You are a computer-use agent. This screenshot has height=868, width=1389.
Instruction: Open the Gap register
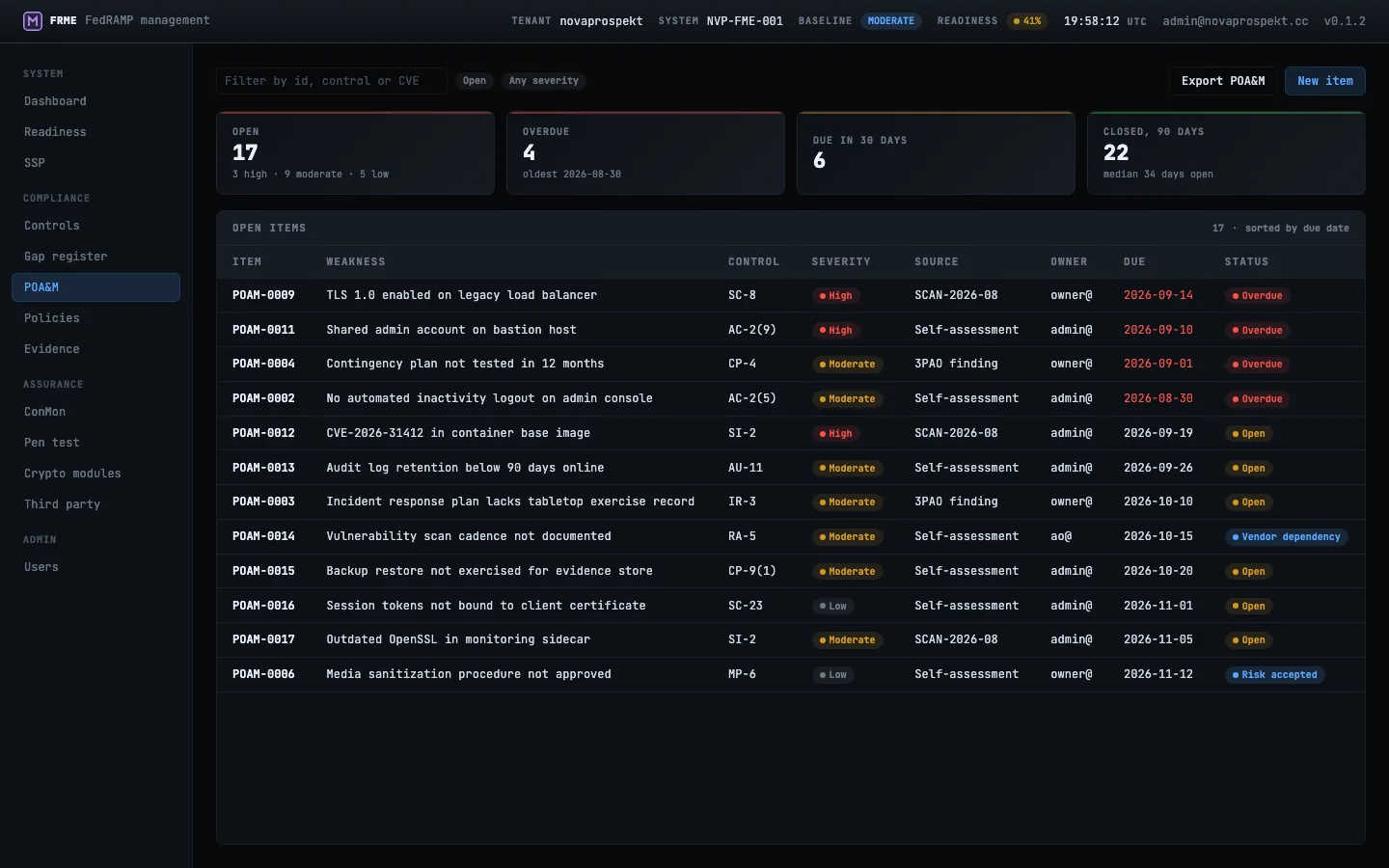pyautogui.click(x=95, y=257)
